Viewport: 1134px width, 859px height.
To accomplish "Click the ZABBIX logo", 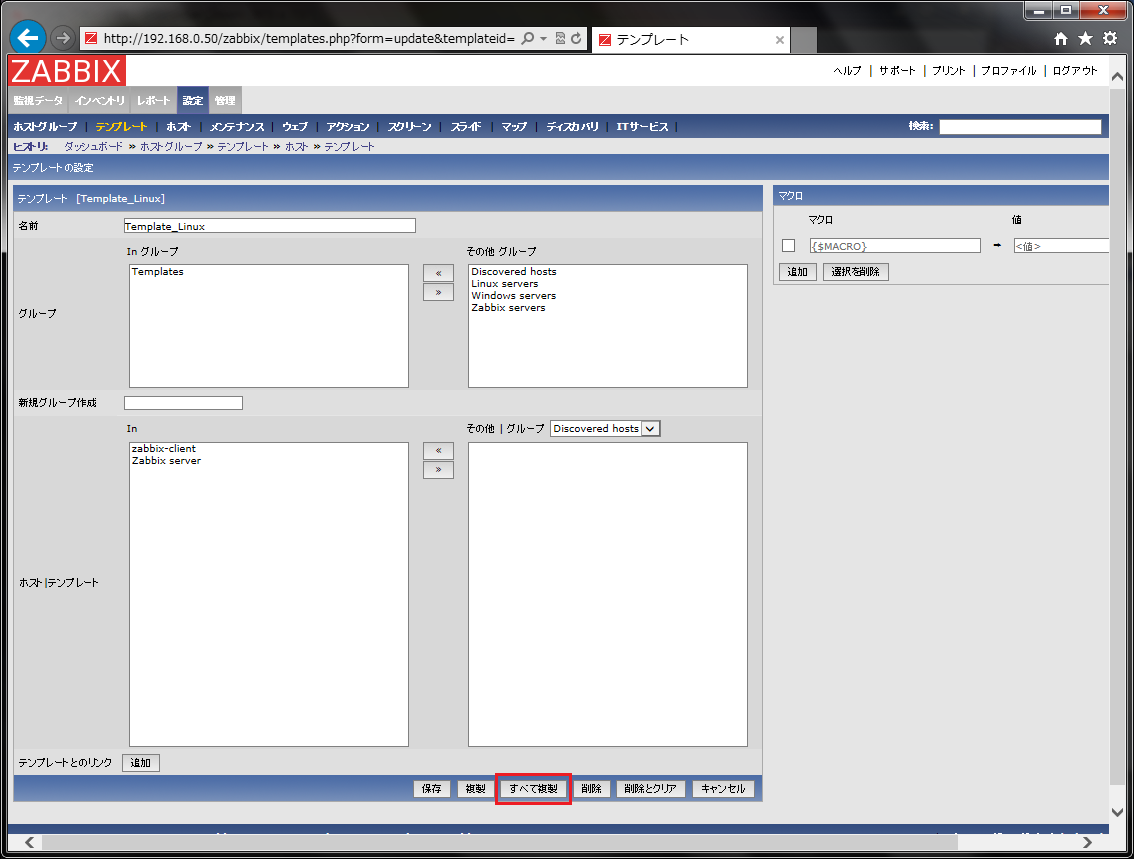I will [67, 71].
